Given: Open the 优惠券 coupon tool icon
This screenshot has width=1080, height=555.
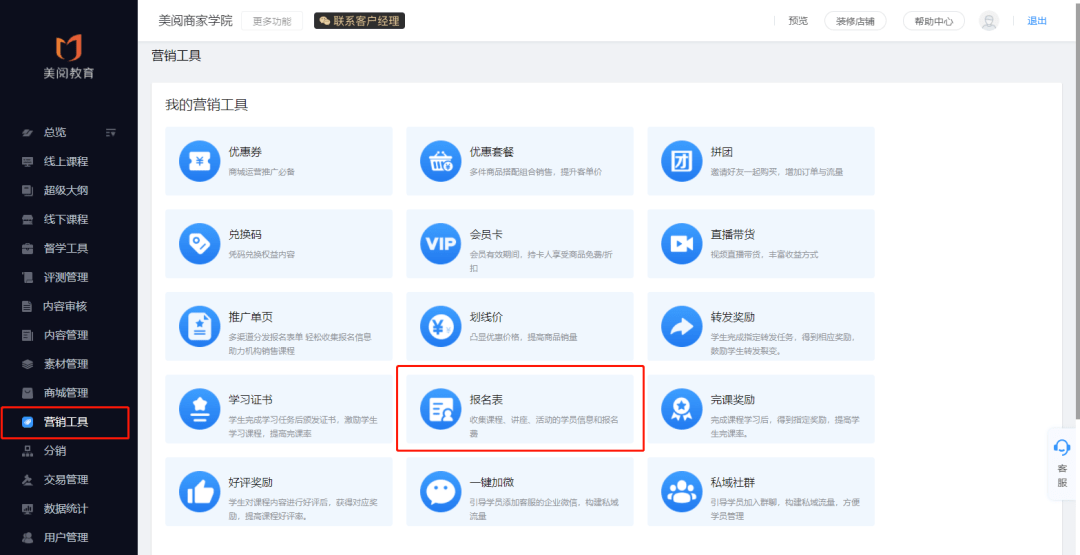Looking at the screenshot, I should (200, 161).
